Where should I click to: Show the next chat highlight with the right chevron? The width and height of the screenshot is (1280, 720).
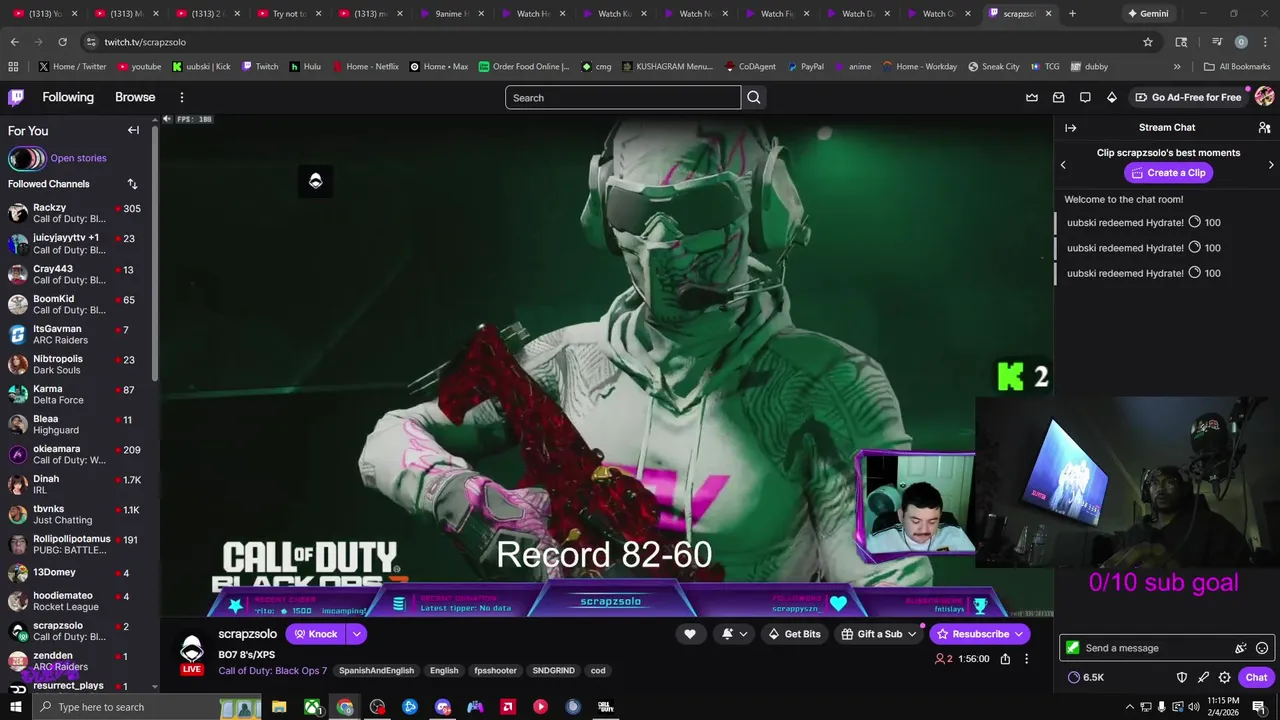(1271, 165)
